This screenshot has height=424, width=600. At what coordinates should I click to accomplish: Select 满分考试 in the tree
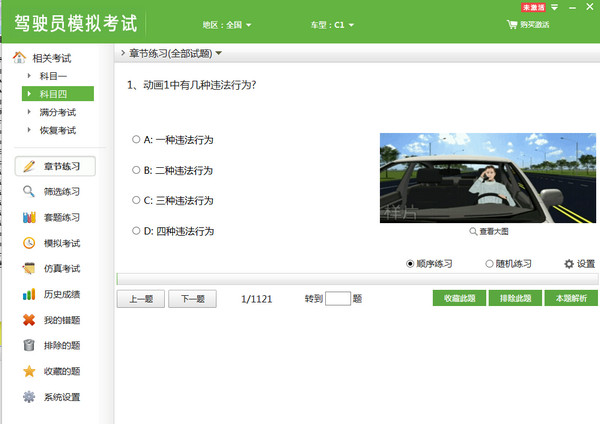click(58, 112)
